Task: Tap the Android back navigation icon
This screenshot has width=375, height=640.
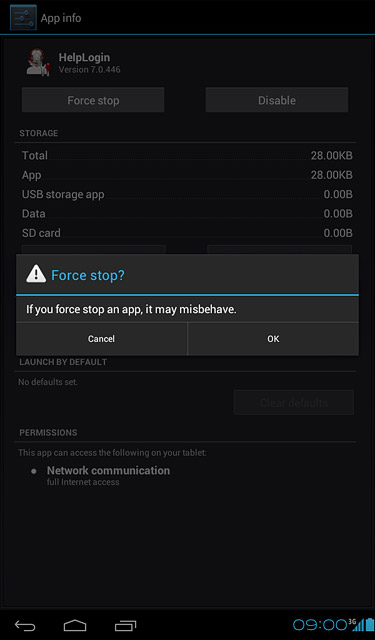Action: pos(25,625)
